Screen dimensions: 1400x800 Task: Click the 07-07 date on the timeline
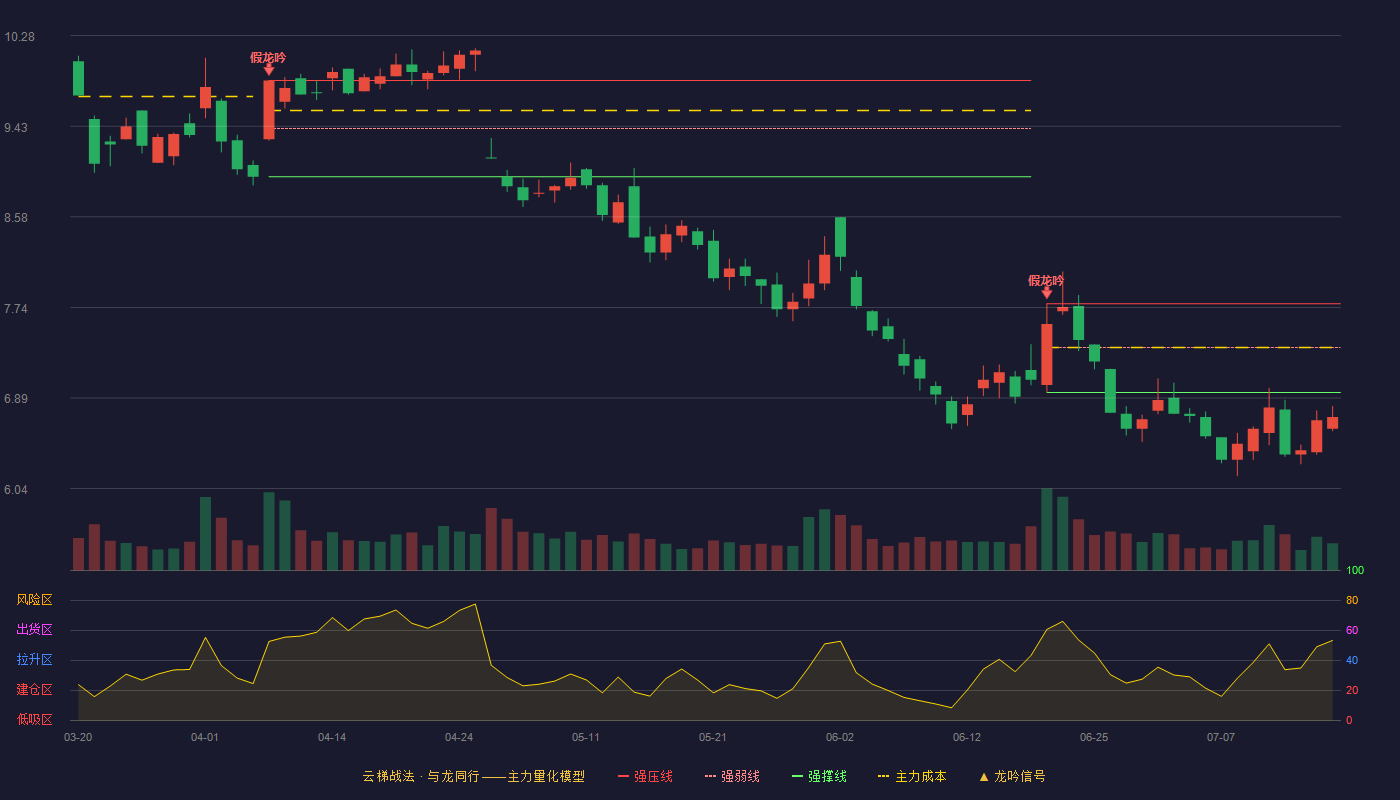click(1221, 737)
